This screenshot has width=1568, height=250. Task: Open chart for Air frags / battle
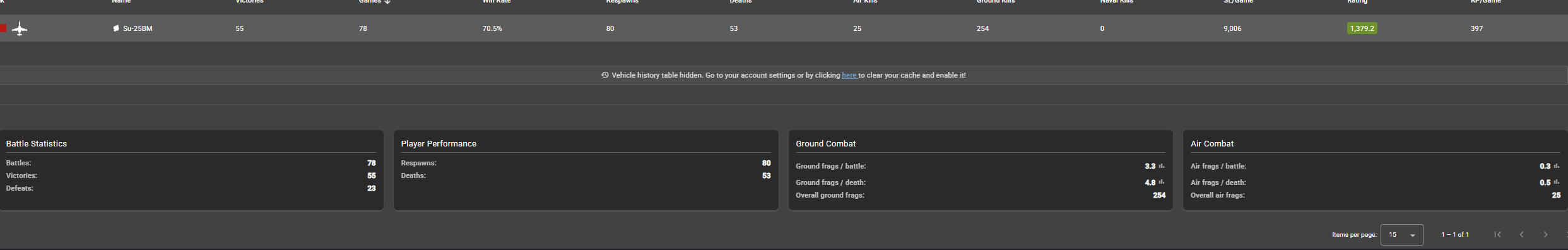[x=1556, y=166]
